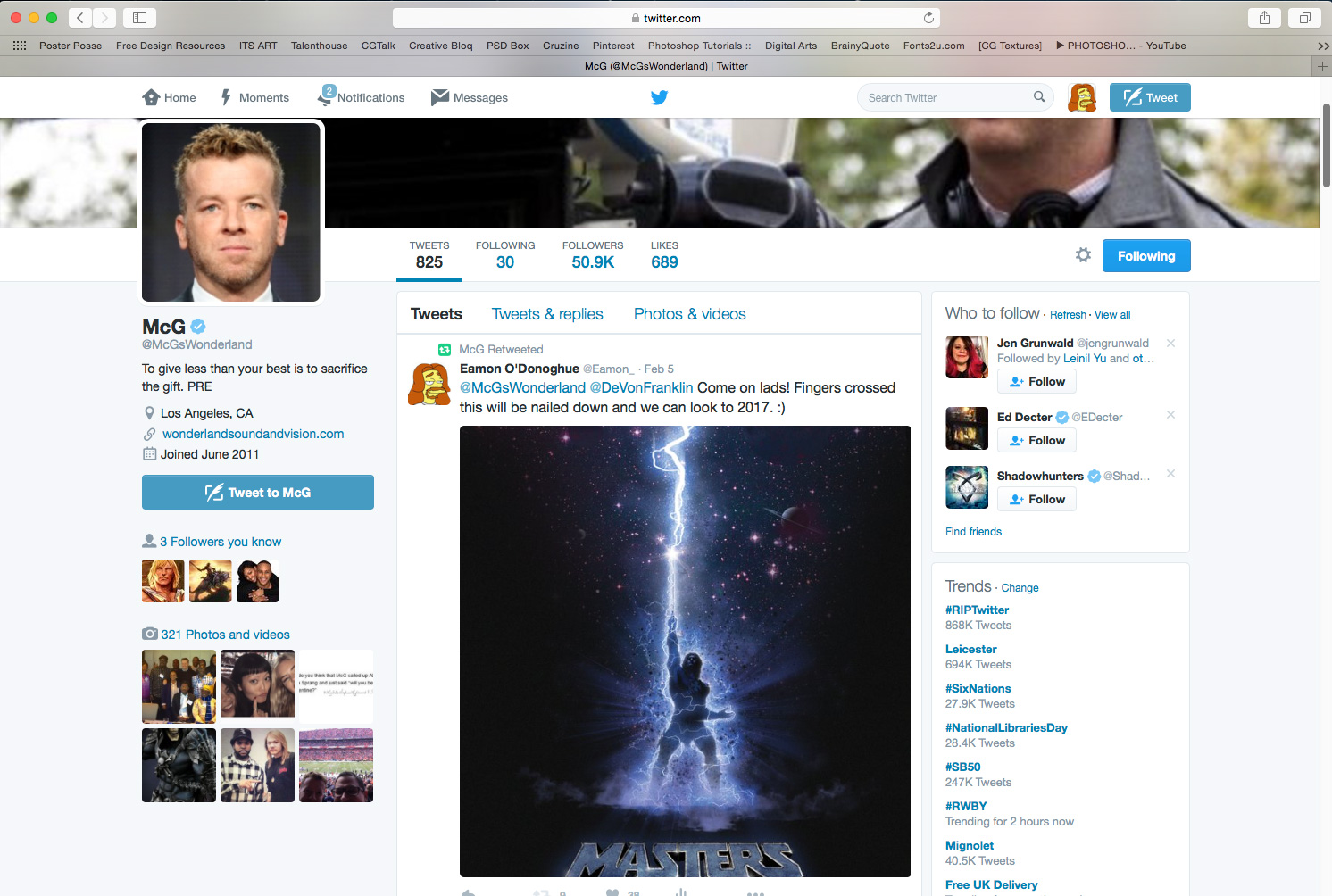Image resolution: width=1332 pixels, height=896 pixels.
Task: Open the @DeVonFranklin mention
Action: [641, 387]
